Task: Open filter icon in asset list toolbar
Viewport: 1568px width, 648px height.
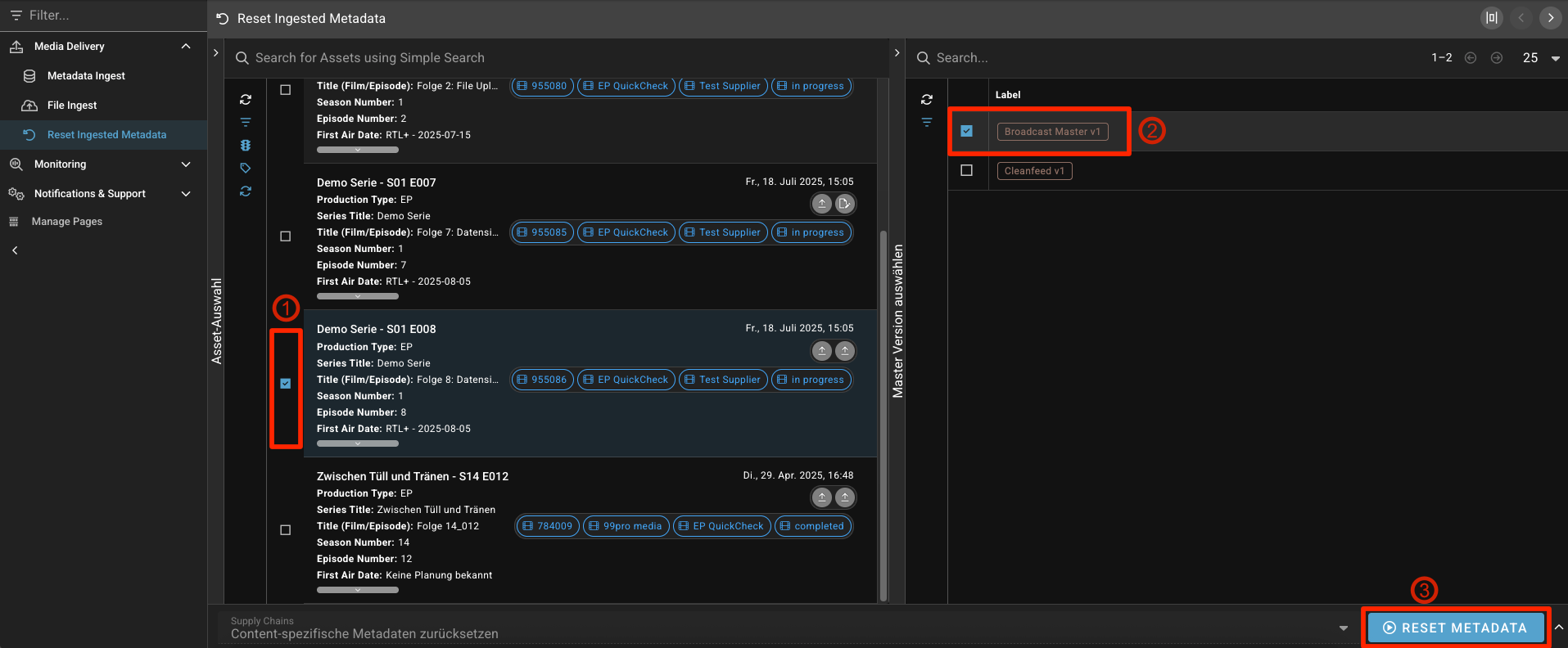Action: point(246,123)
